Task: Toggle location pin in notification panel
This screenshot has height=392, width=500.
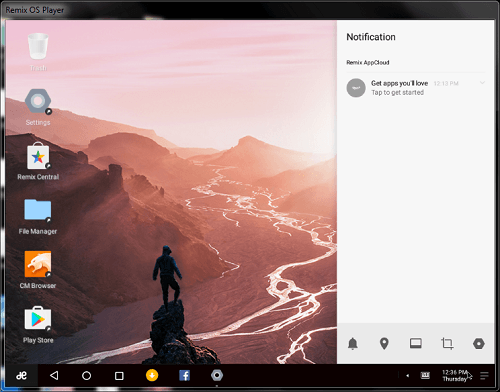Action: coord(384,343)
